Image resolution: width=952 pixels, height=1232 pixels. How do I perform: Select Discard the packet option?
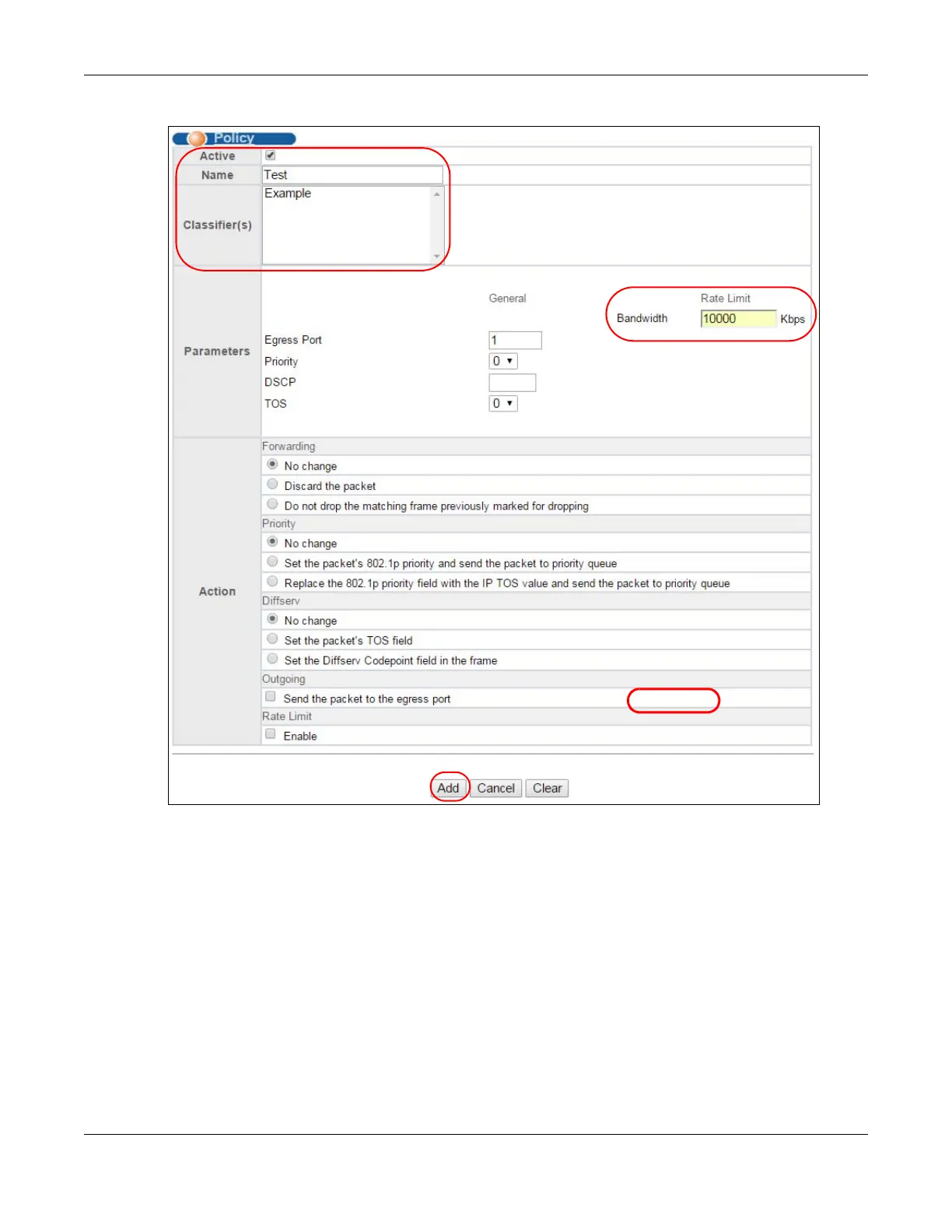[272, 485]
